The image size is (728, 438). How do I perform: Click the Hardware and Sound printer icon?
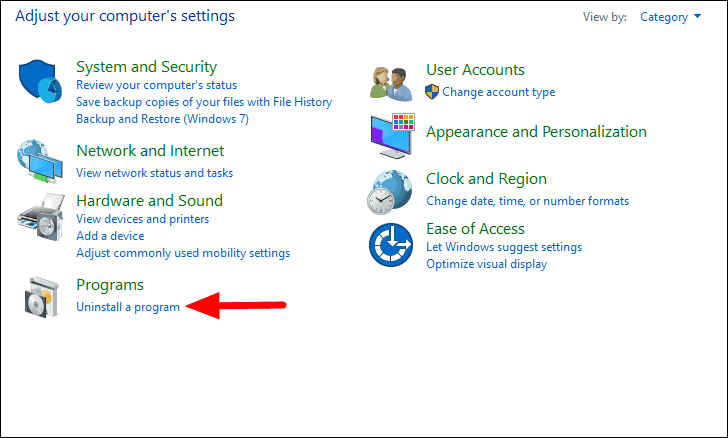(x=41, y=217)
